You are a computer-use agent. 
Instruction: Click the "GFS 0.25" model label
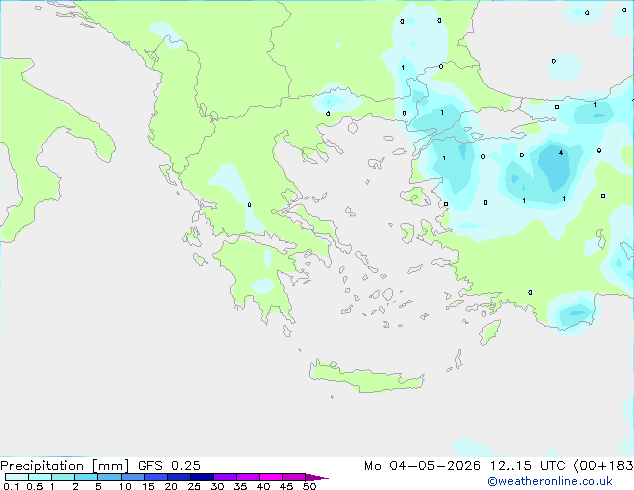pos(169,466)
